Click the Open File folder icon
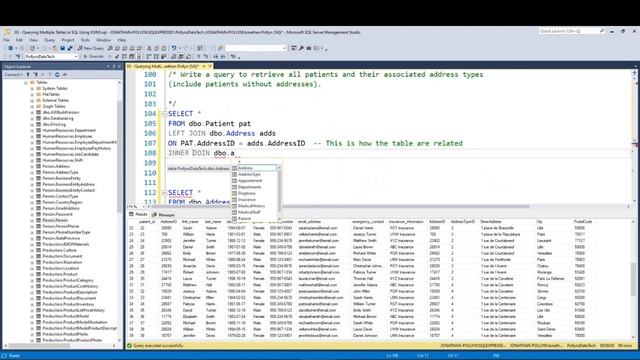The width and height of the screenshot is (640, 360). pos(55,48)
